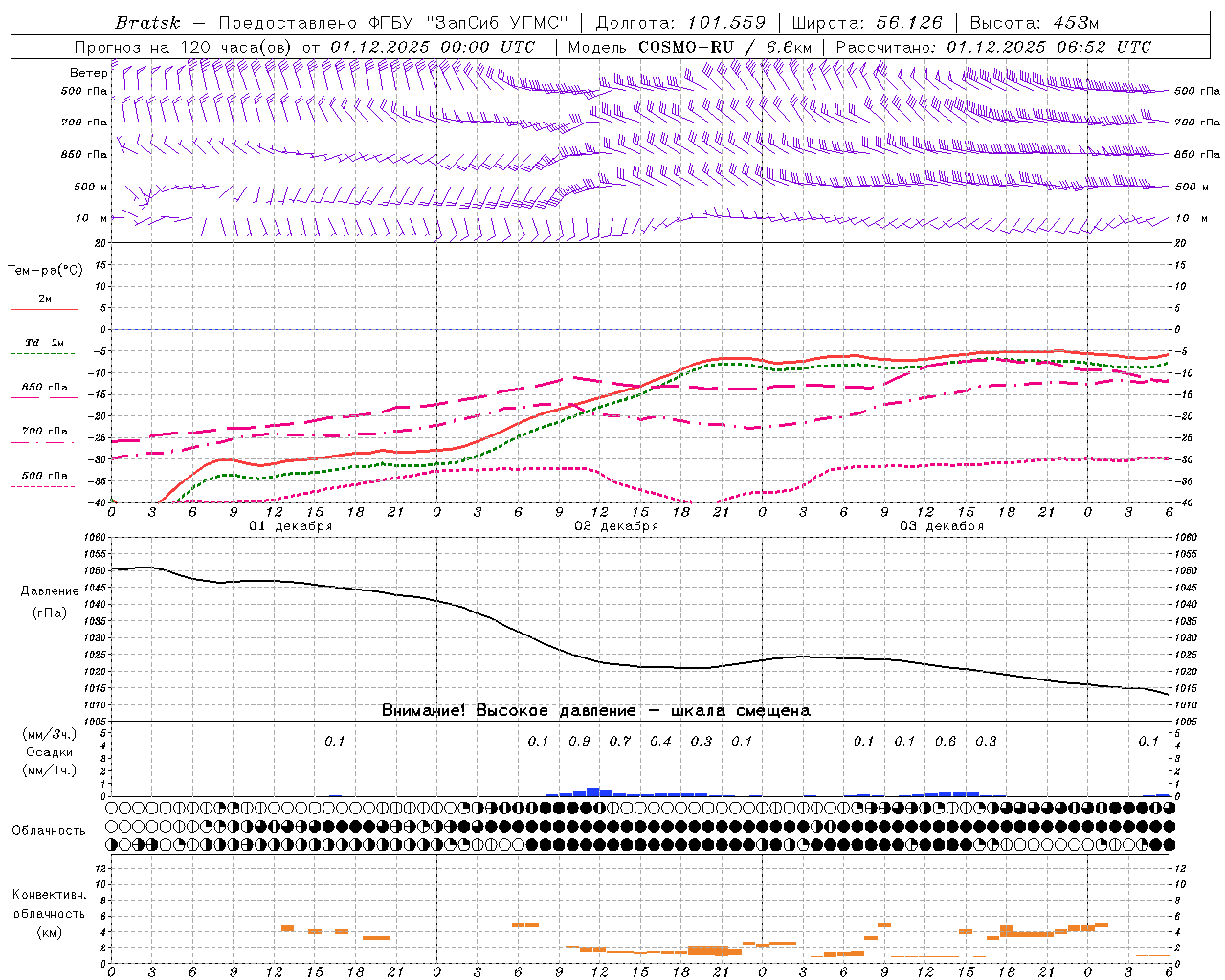Click the 850 гПа temperature legend entry
The image size is (1225, 980).
point(45,388)
